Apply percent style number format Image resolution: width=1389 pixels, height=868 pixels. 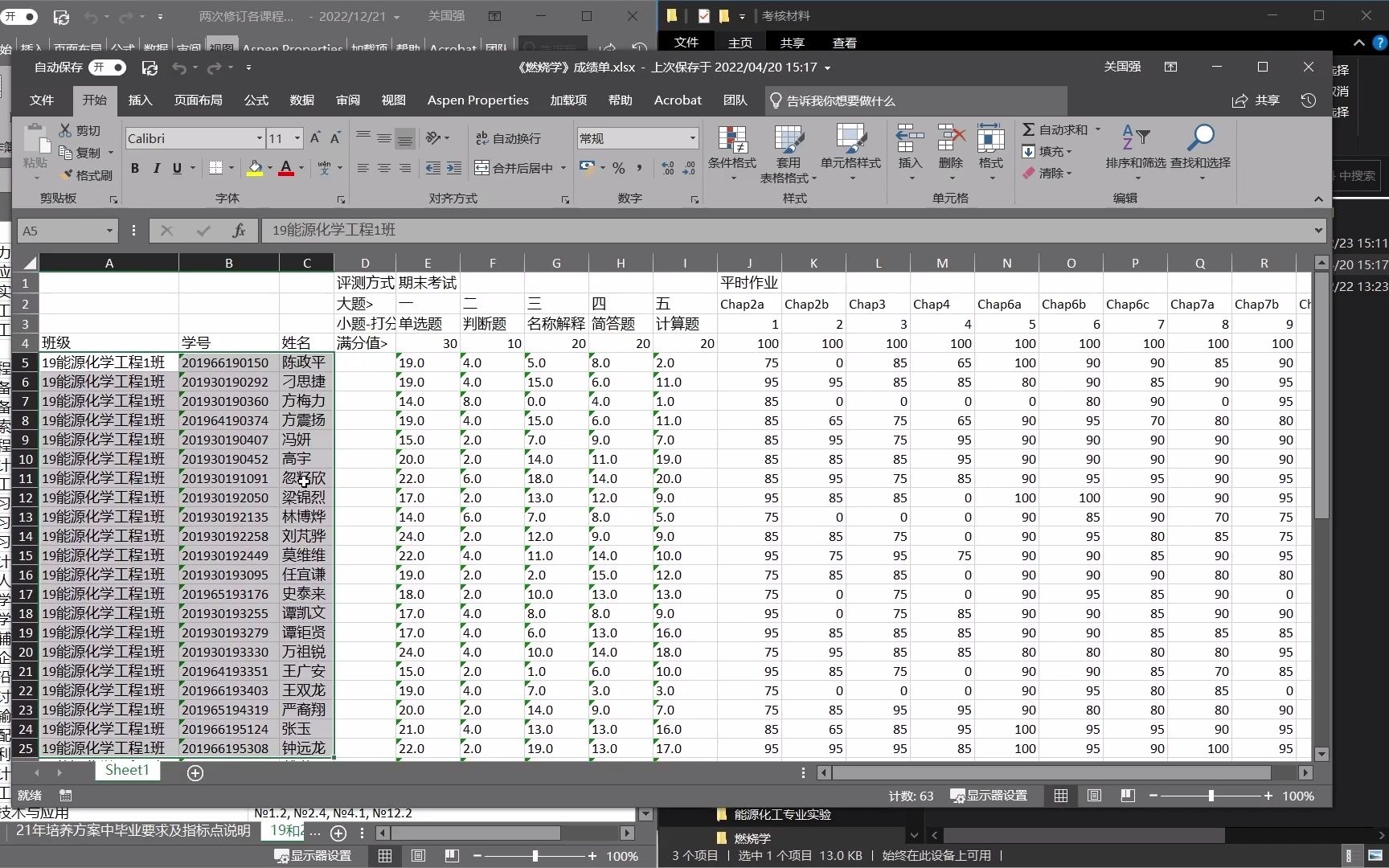618,168
